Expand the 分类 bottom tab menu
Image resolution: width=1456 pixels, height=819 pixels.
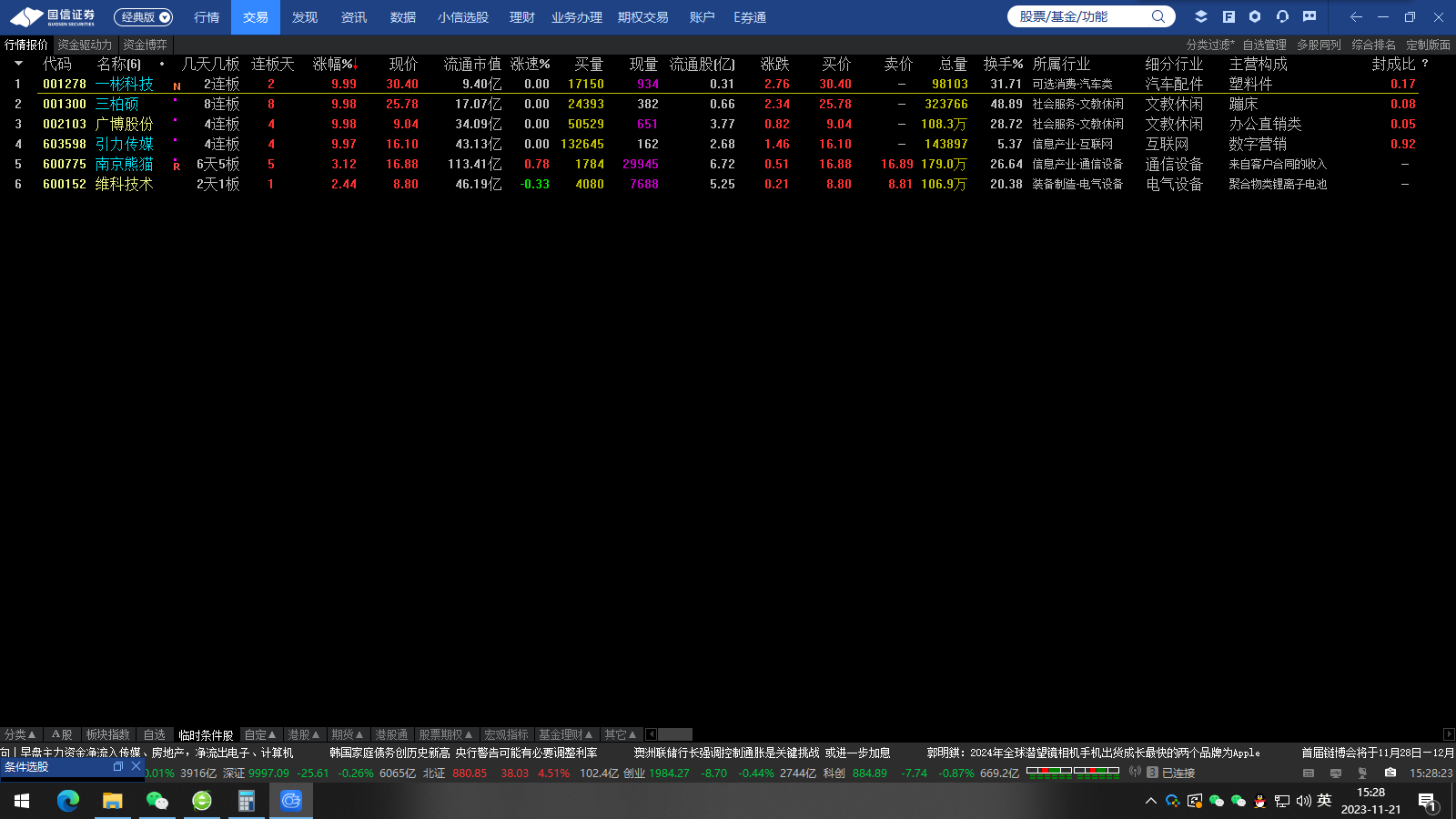pyautogui.click(x=20, y=734)
